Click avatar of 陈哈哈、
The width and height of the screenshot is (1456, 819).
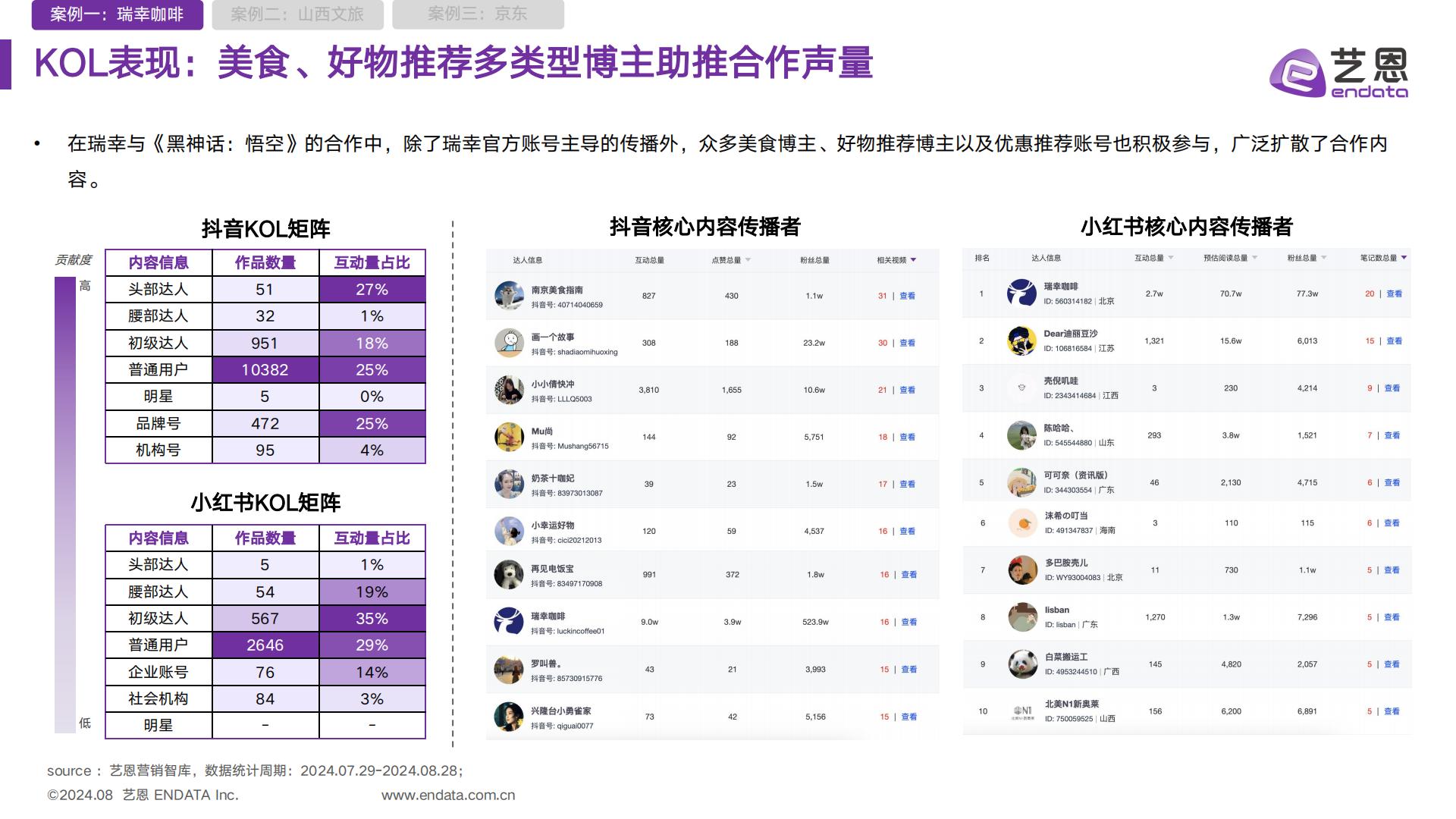click(x=1021, y=435)
